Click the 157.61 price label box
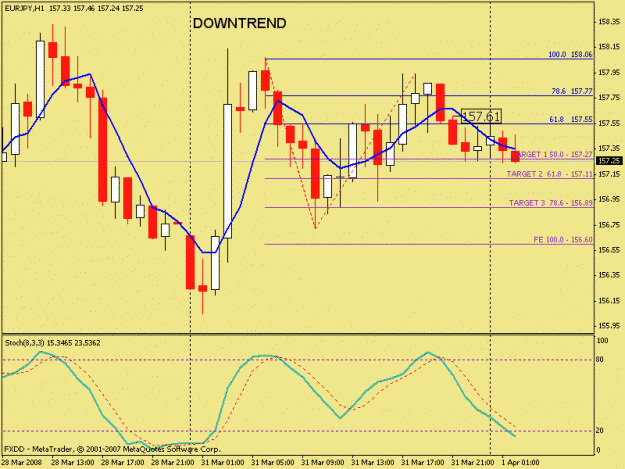The width and height of the screenshot is (625, 469). point(481,116)
